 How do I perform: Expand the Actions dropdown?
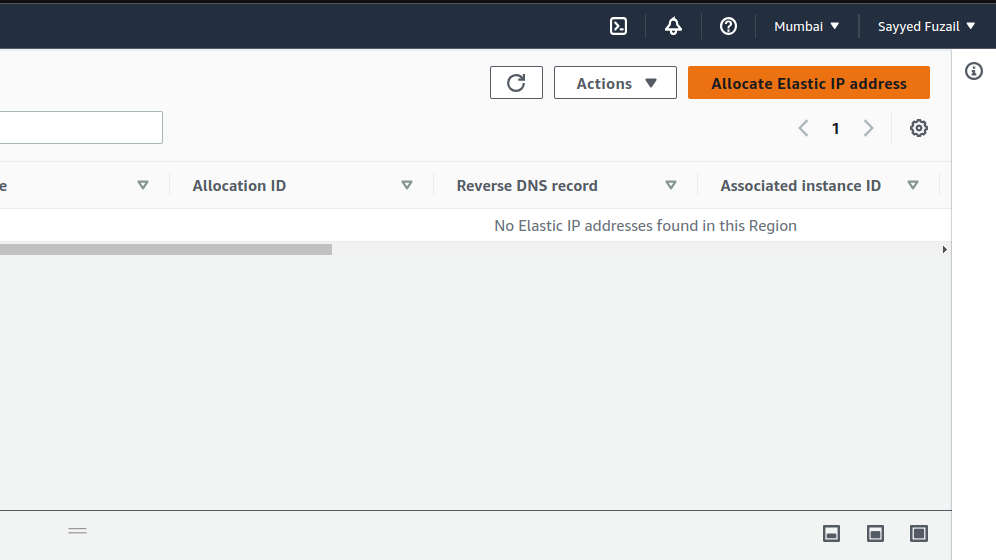tap(615, 83)
